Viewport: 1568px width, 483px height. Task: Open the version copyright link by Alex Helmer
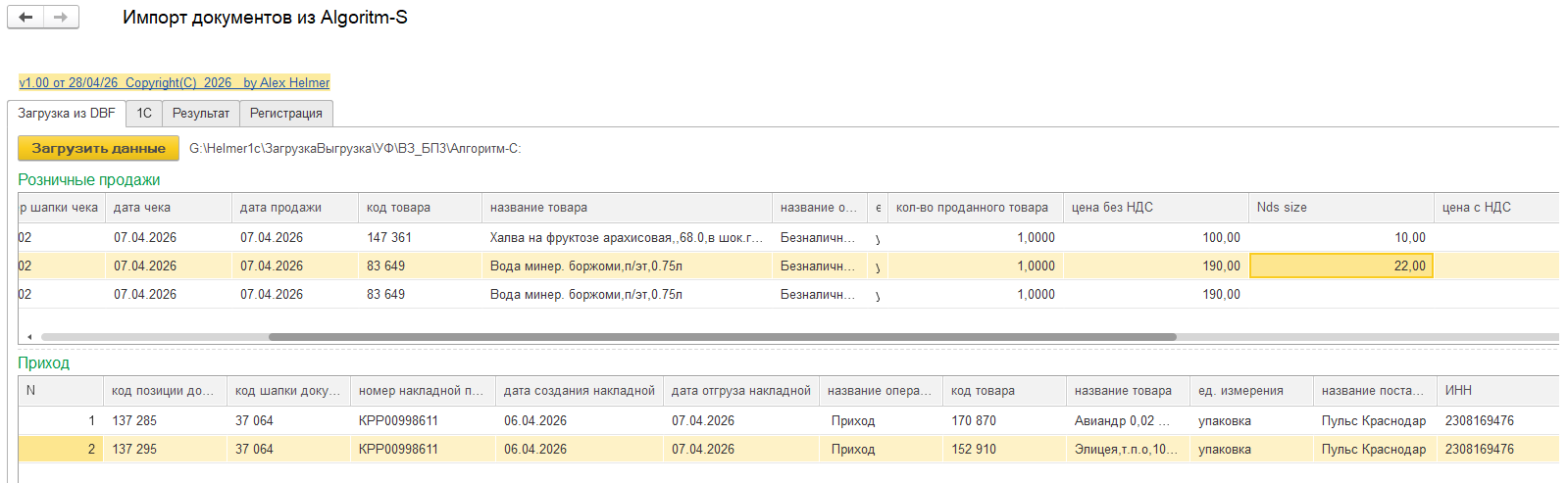[x=175, y=83]
